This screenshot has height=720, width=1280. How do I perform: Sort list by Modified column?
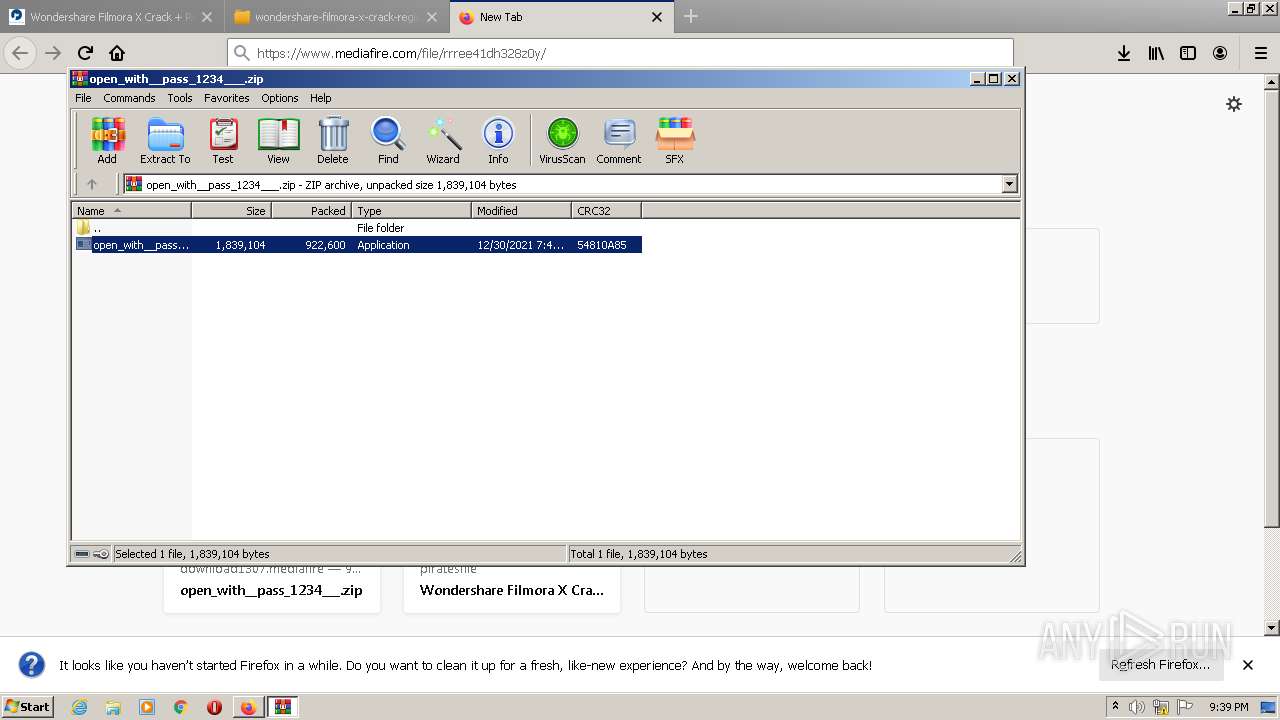pyautogui.click(x=521, y=210)
